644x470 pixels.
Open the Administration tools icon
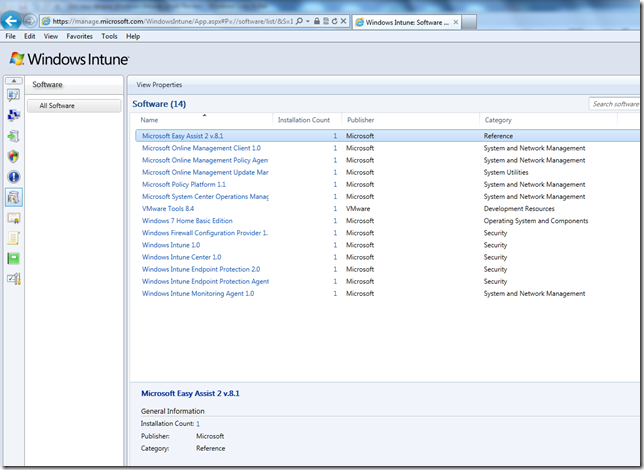coord(14,279)
